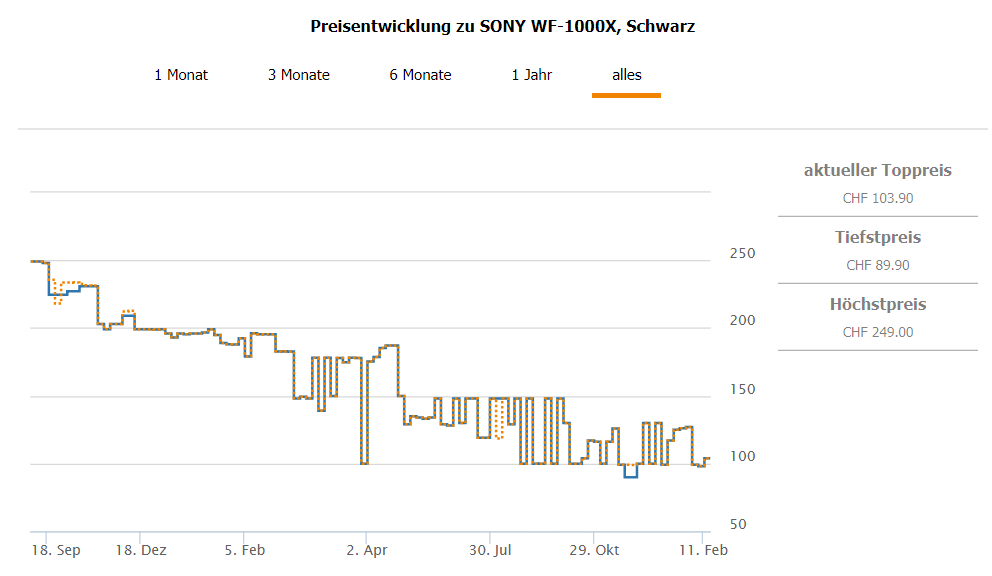This screenshot has height=576, width=992.
Task: Select the 3 Monate time range
Action: pyautogui.click(x=298, y=75)
